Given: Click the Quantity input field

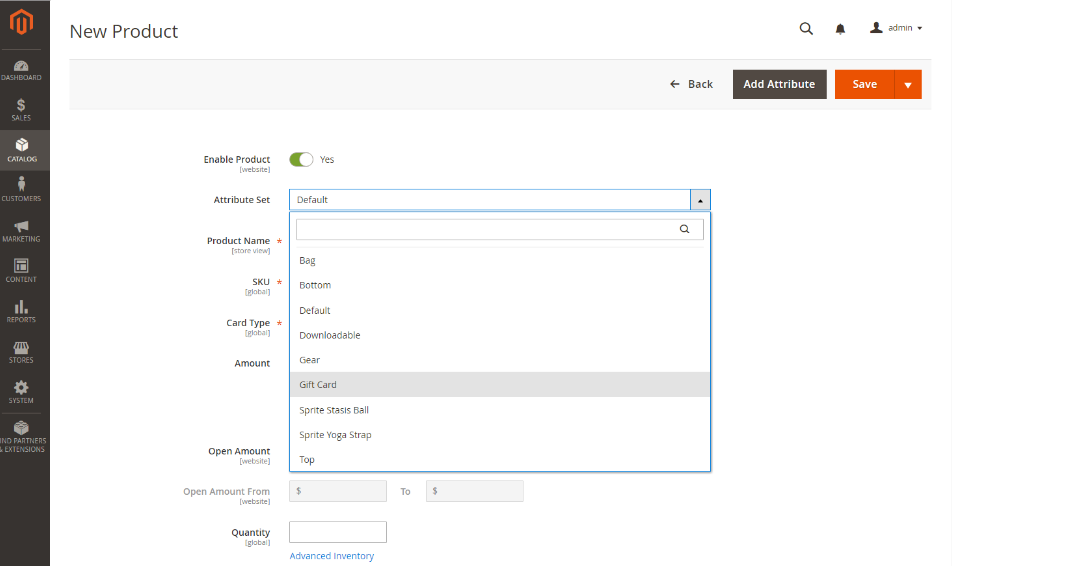Looking at the screenshot, I should (x=338, y=532).
